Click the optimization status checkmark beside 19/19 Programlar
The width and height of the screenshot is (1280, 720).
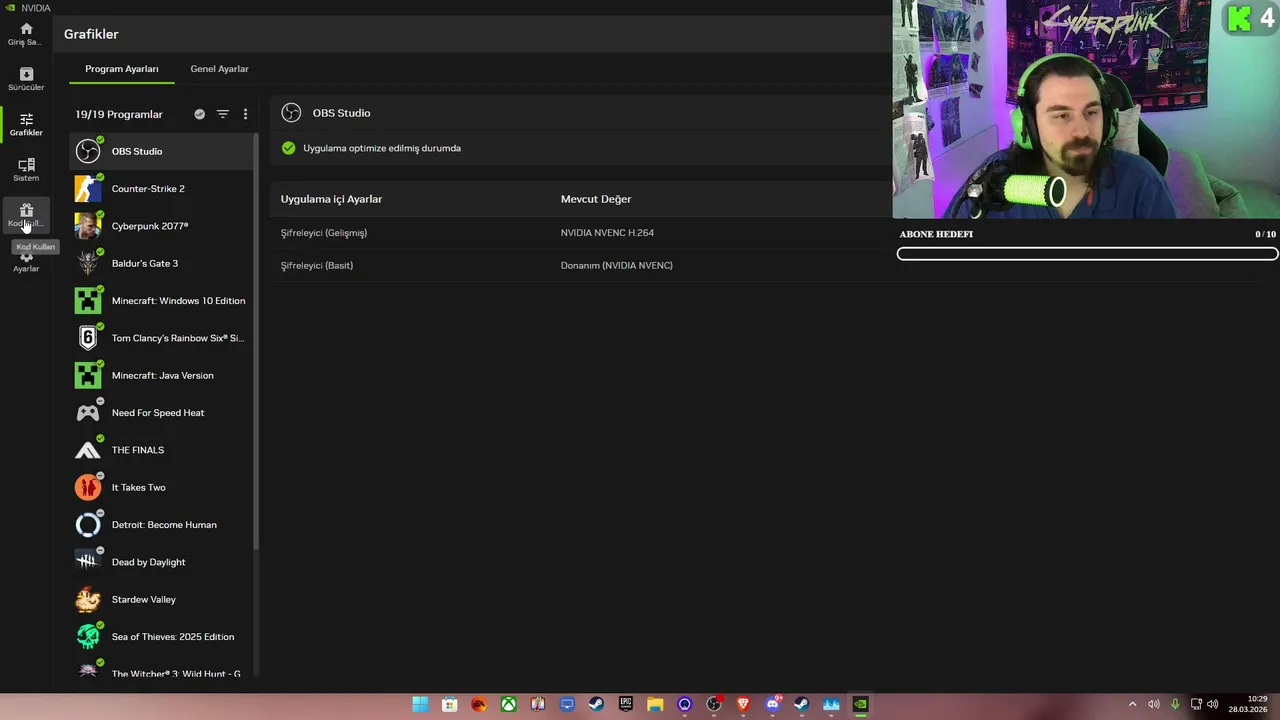tap(199, 114)
